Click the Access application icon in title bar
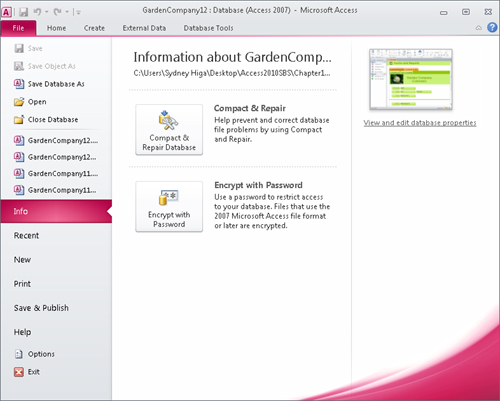Screen dimensions: 500x401 6,12
